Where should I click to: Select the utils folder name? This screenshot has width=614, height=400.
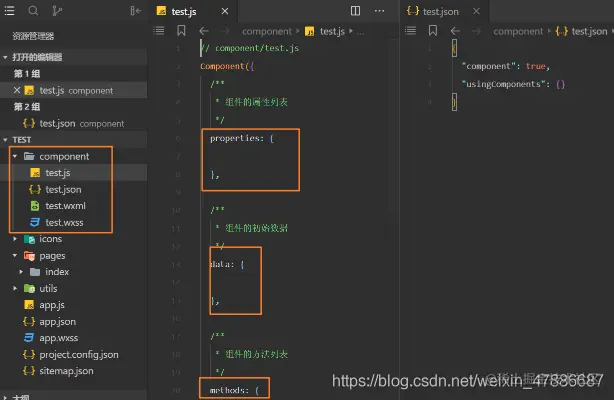[x=48, y=289]
